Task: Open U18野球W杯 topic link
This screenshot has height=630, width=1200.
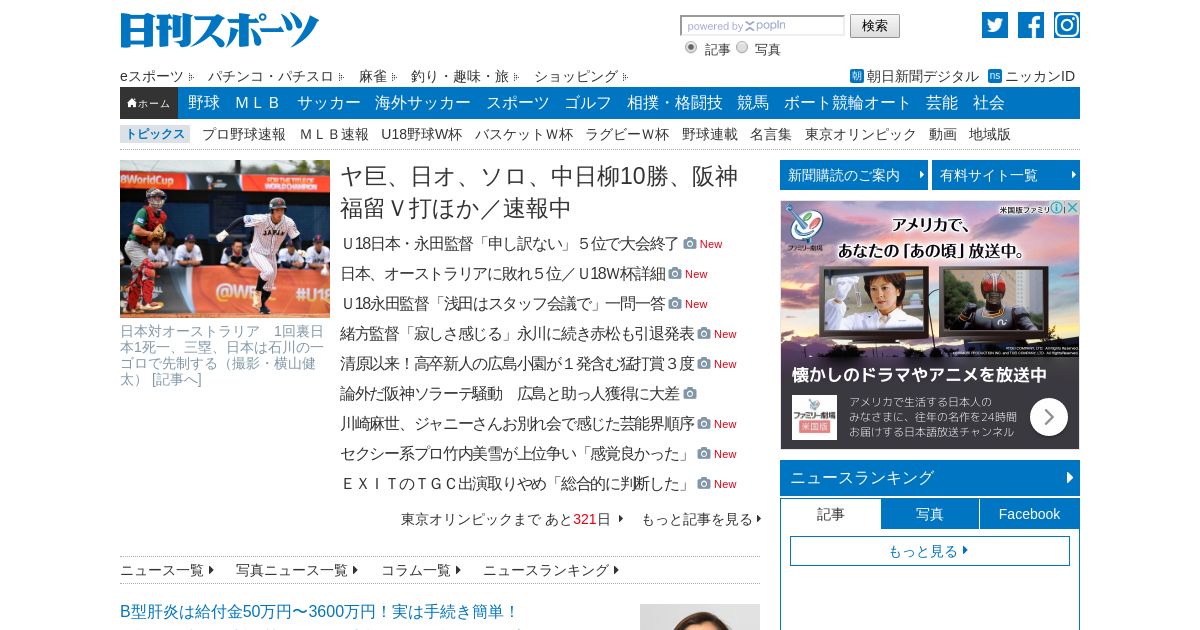Action: [421, 134]
